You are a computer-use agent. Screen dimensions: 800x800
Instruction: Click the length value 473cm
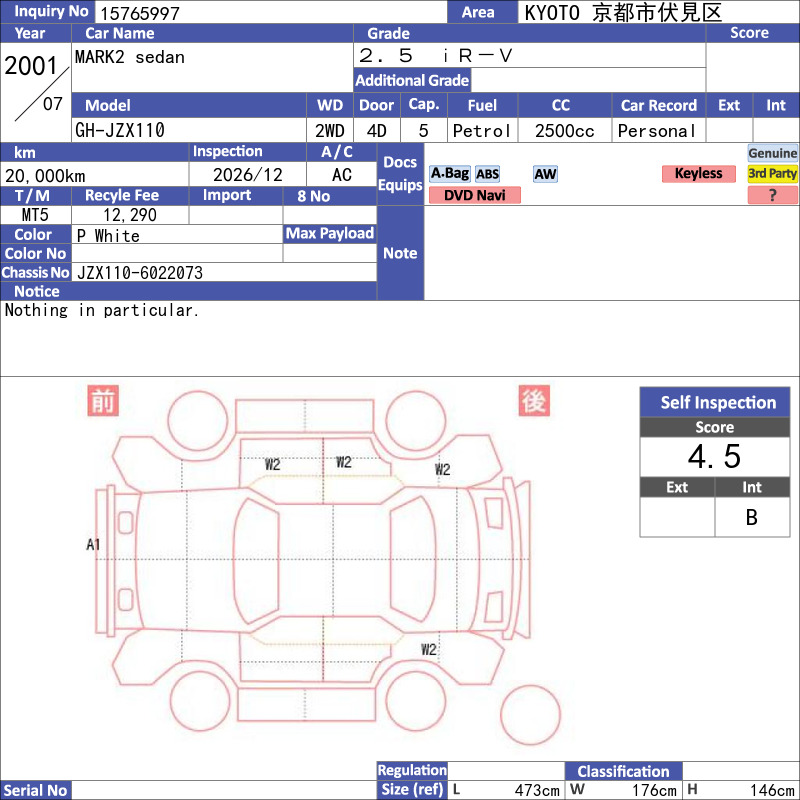tap(537, 790)
